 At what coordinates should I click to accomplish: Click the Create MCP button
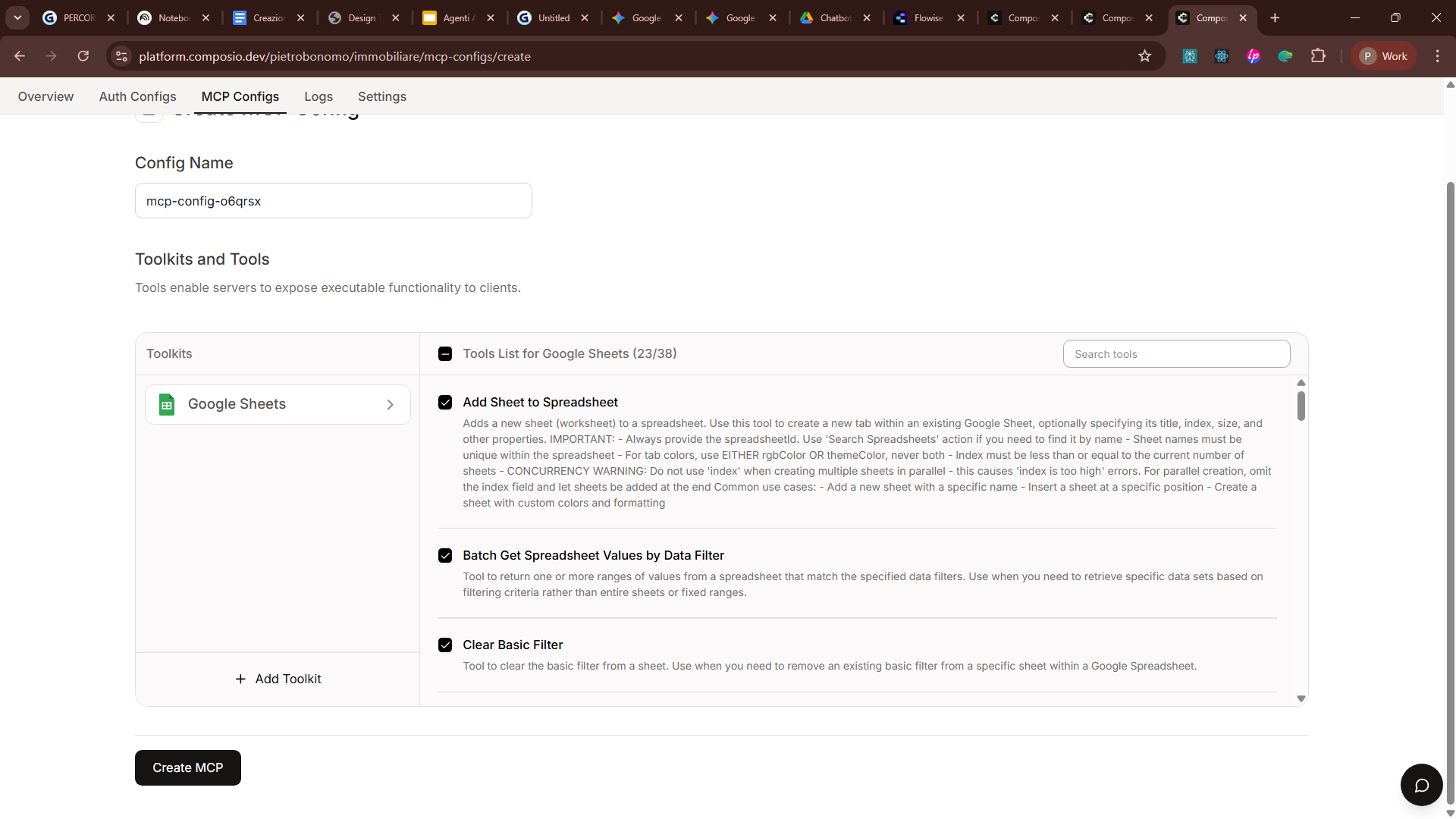(x=188, y=767)
